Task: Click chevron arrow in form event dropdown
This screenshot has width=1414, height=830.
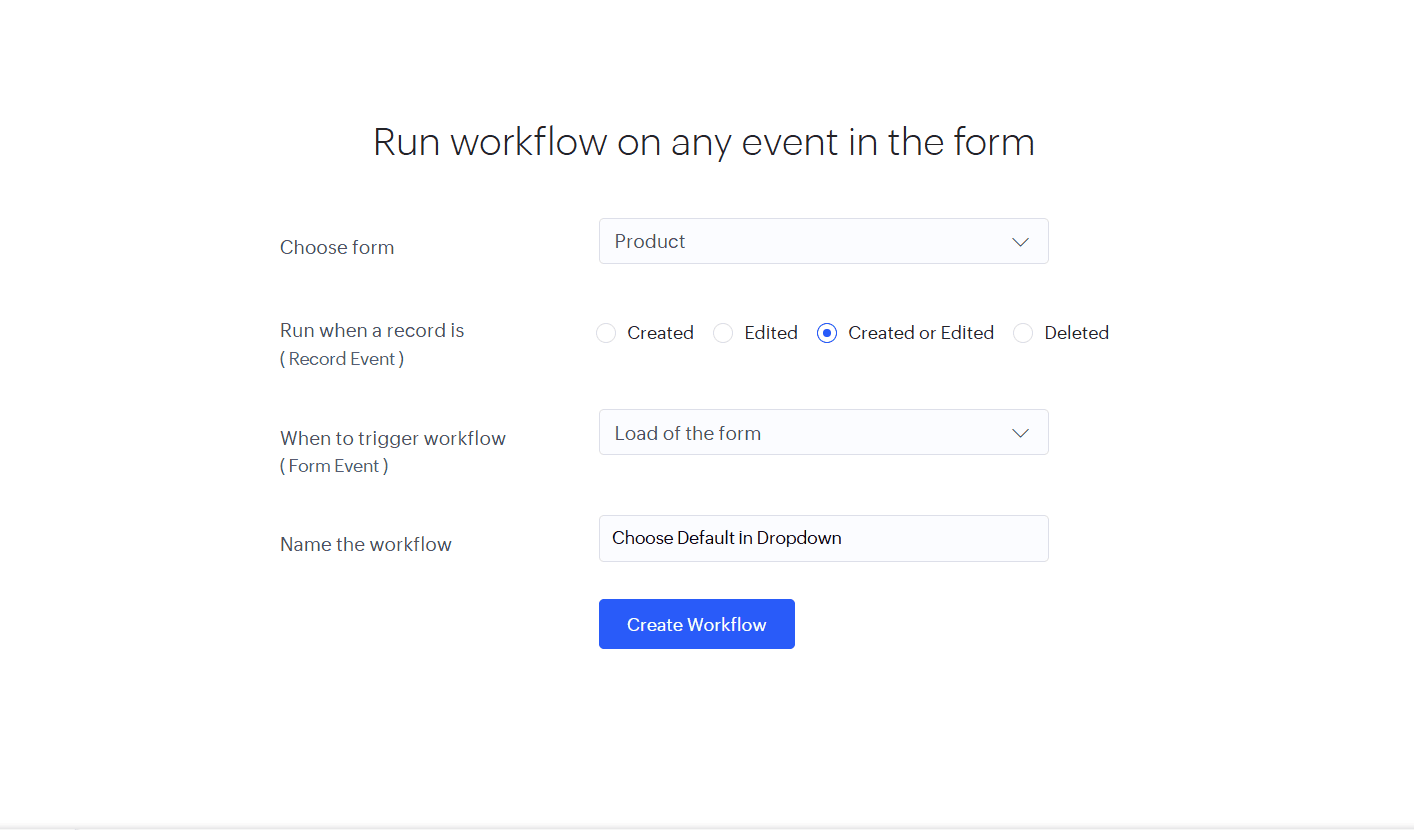Action: (1020, 433)
